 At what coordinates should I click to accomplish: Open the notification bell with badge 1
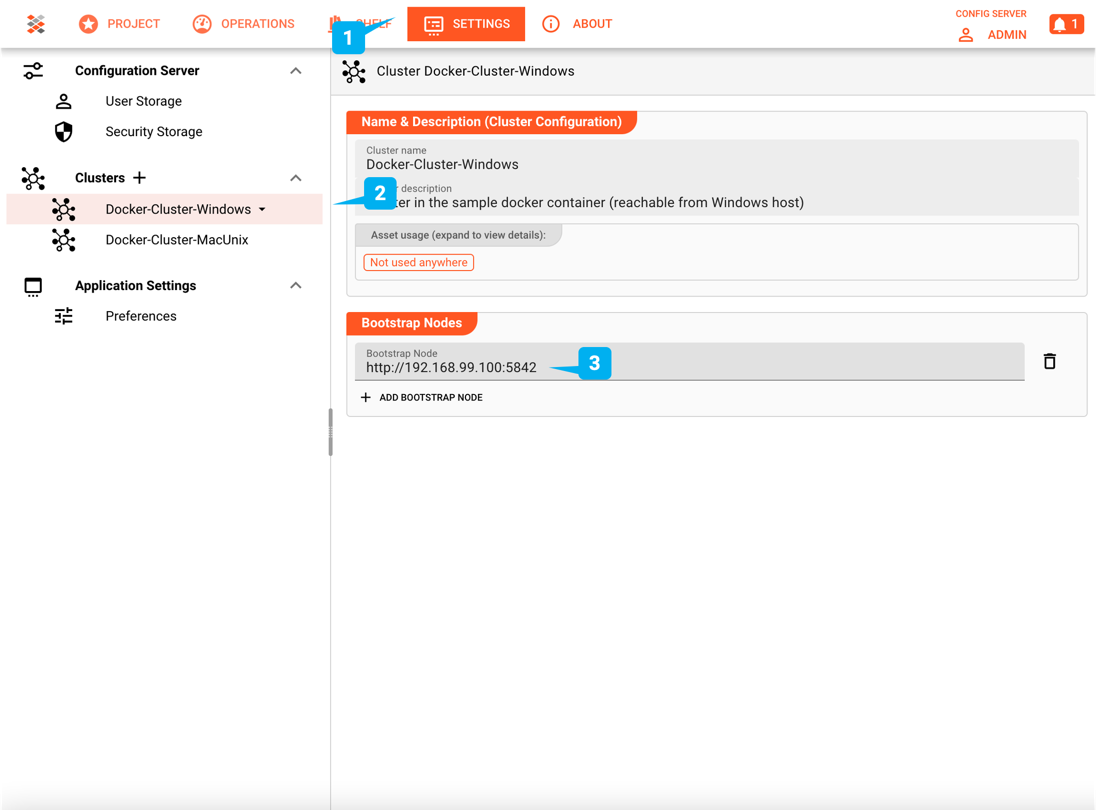pos(1066,23)
